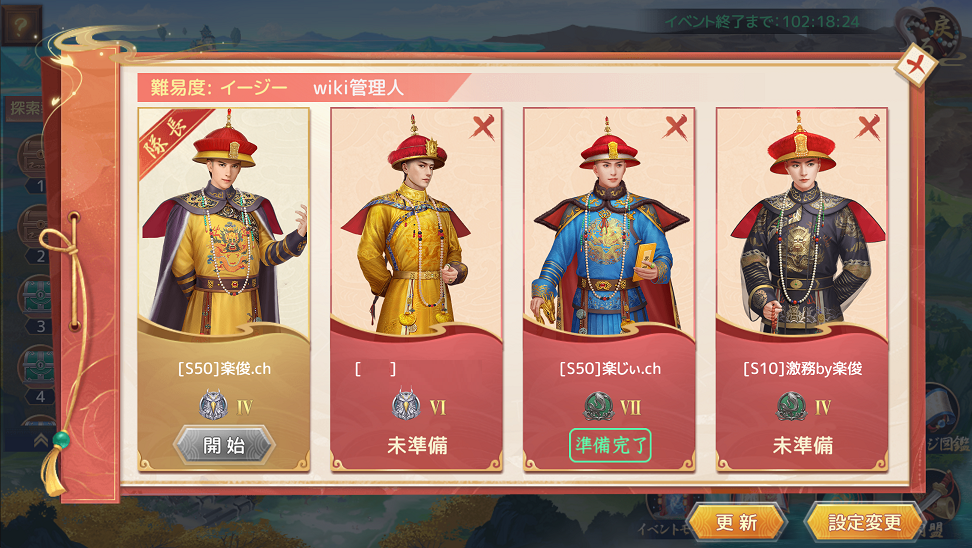This screenshot has height=548, width=972.
Task: Click 未準備 status of [S10]激務by楽俊
Action: click(803, 445)
